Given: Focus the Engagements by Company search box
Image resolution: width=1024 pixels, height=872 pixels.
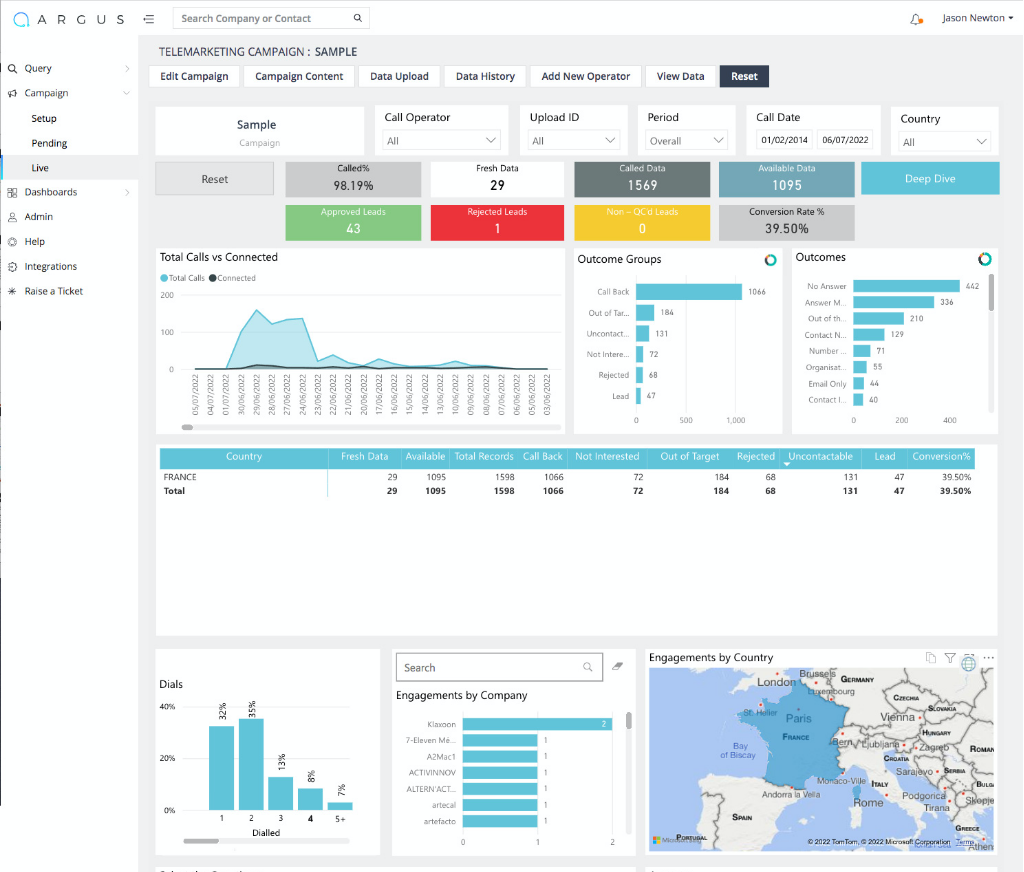Looking at the screenshot, I should click(x=499, y=667).
